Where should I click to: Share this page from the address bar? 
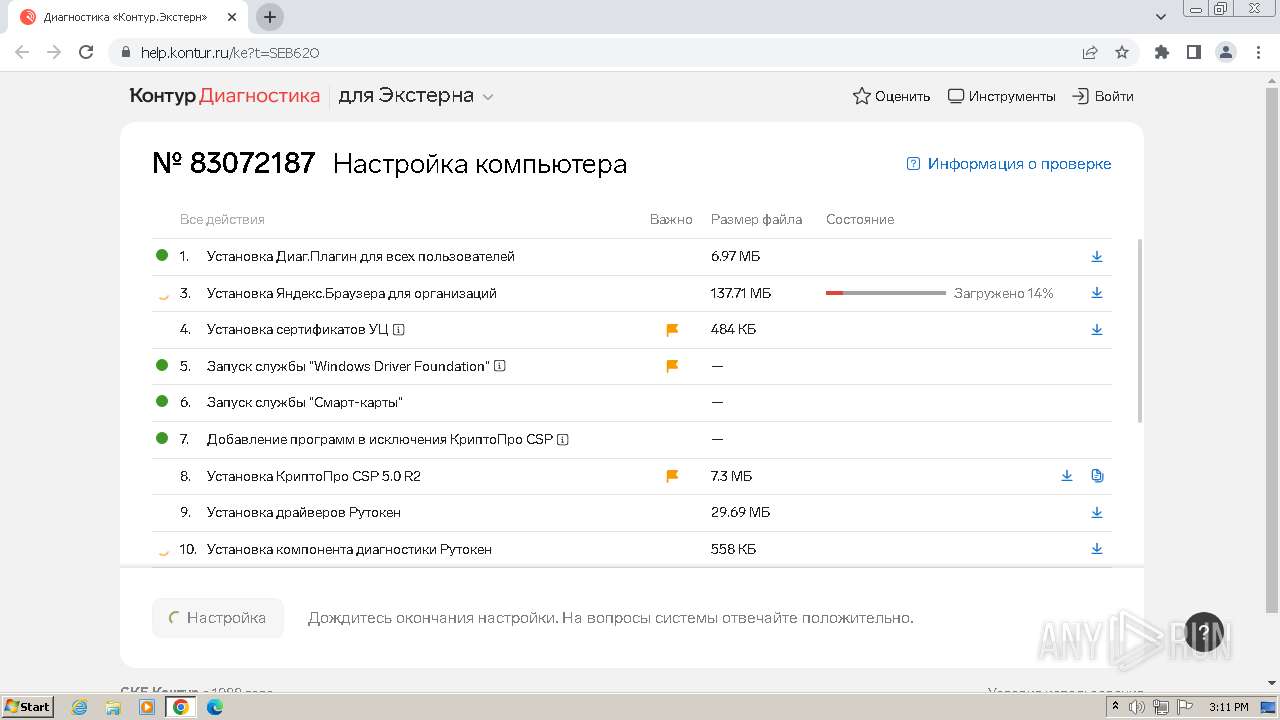[1090, 52]
